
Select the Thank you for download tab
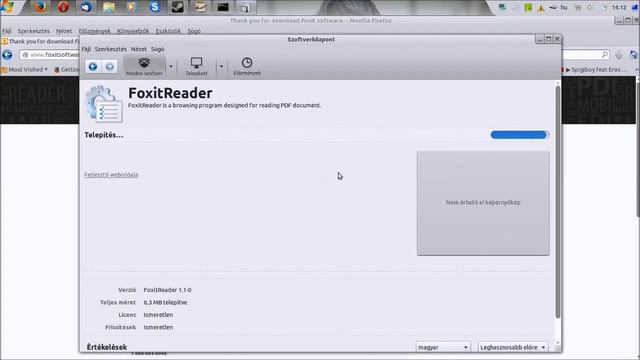tap(40, 41)
